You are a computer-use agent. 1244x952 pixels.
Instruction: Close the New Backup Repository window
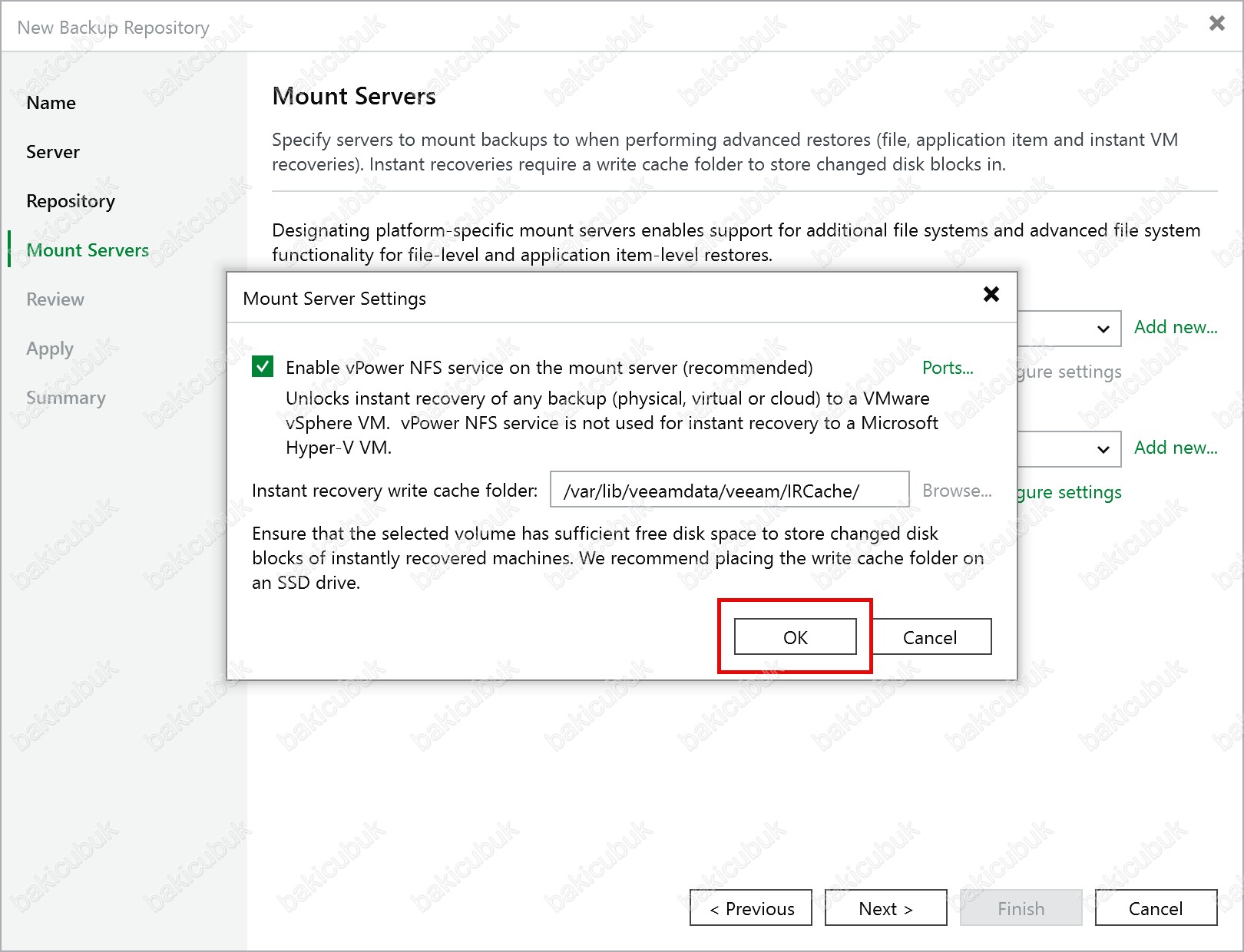point(1216,24)
